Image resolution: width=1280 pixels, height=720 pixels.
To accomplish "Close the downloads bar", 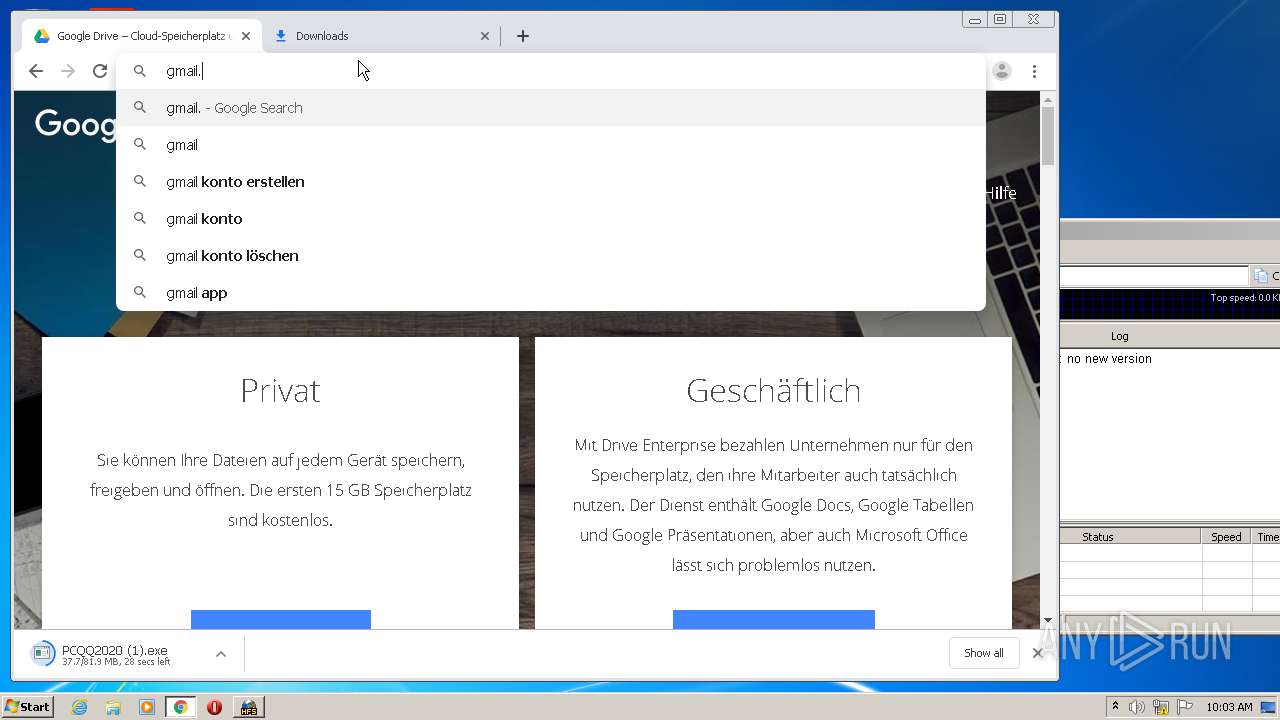I will pos(1037,653).
